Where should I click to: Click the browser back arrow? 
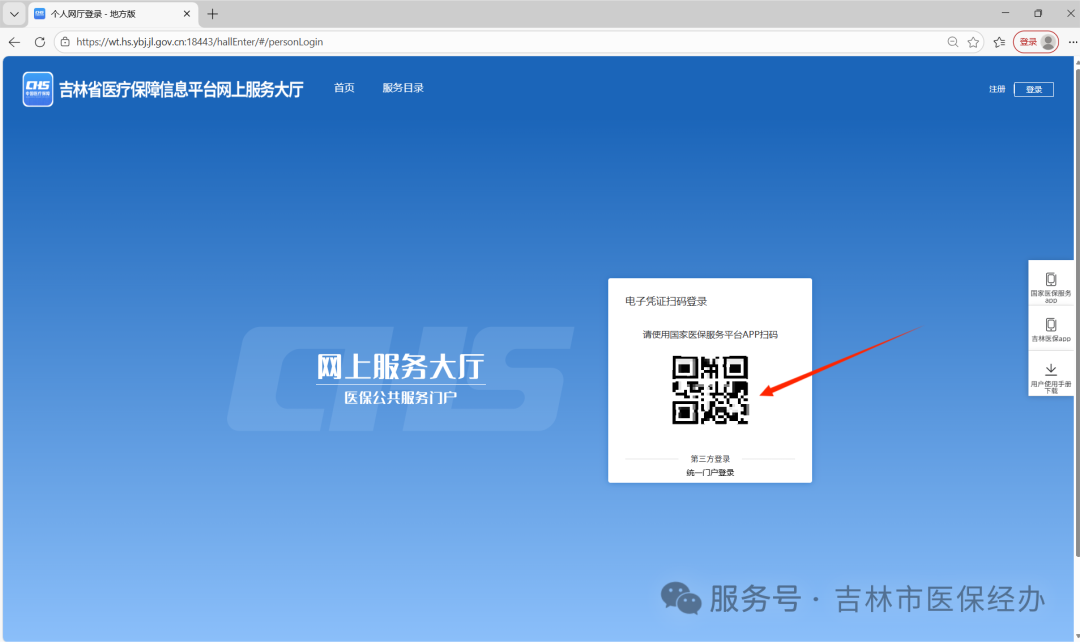(x=14, y=42)
